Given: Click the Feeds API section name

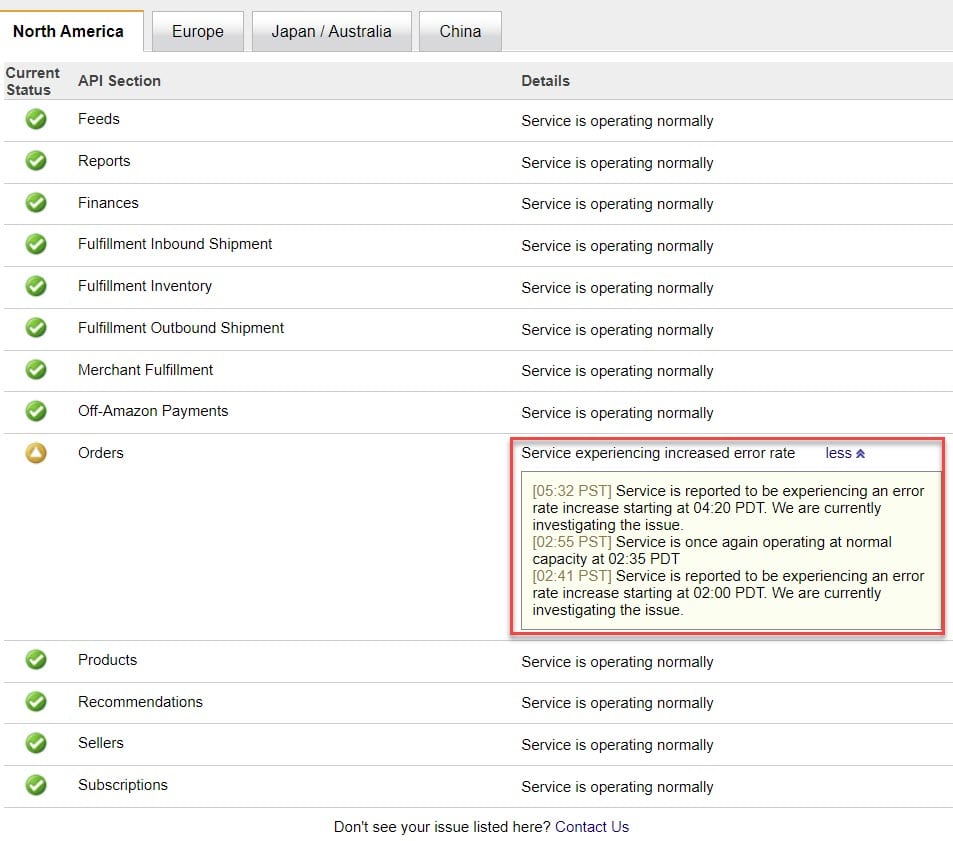Looking at the screenshot, I should click(x=98, y=119).
